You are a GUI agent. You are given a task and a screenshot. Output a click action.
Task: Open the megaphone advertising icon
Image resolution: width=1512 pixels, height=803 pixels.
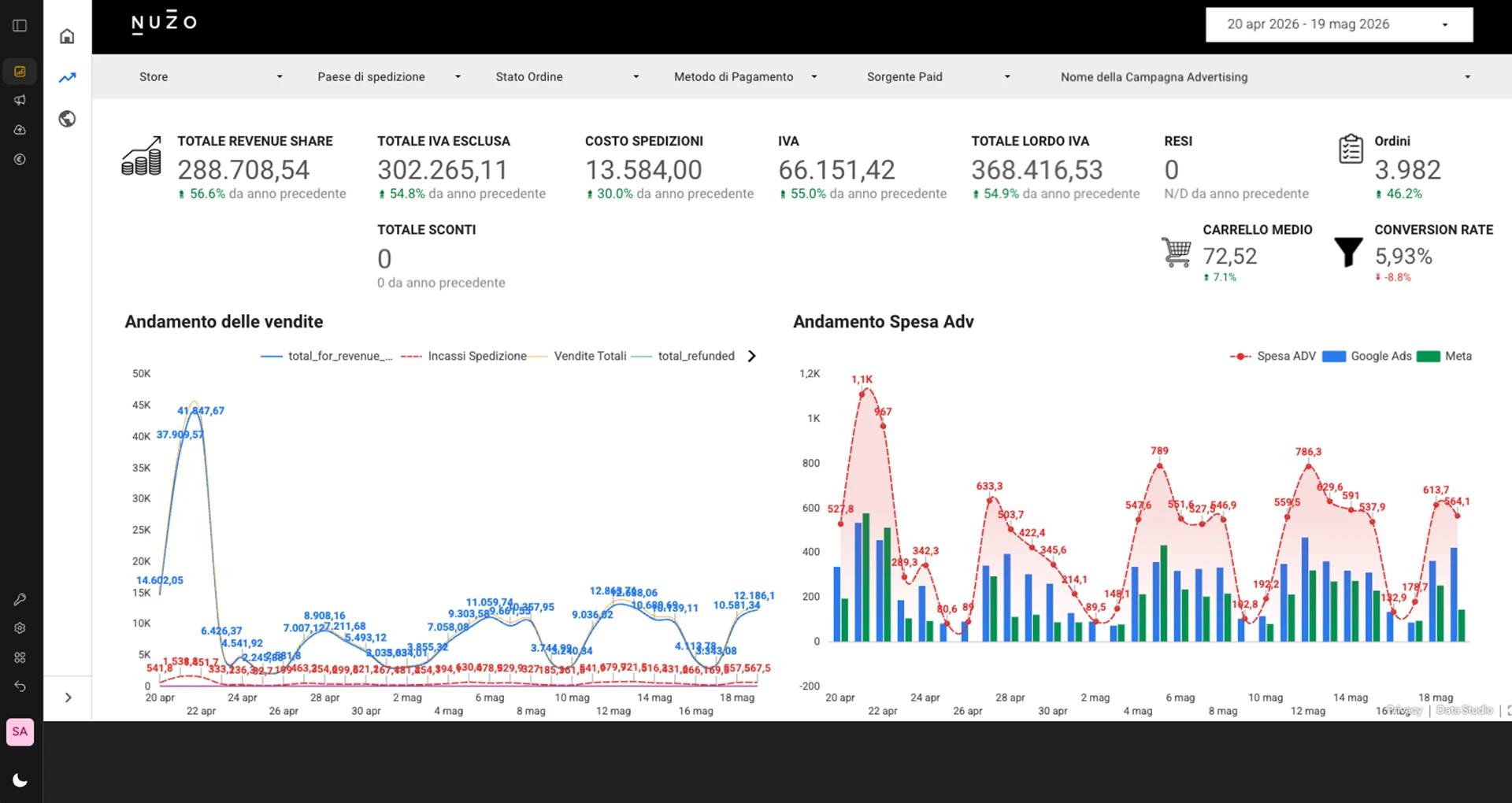pyautogui.click(x=20, y=100)
